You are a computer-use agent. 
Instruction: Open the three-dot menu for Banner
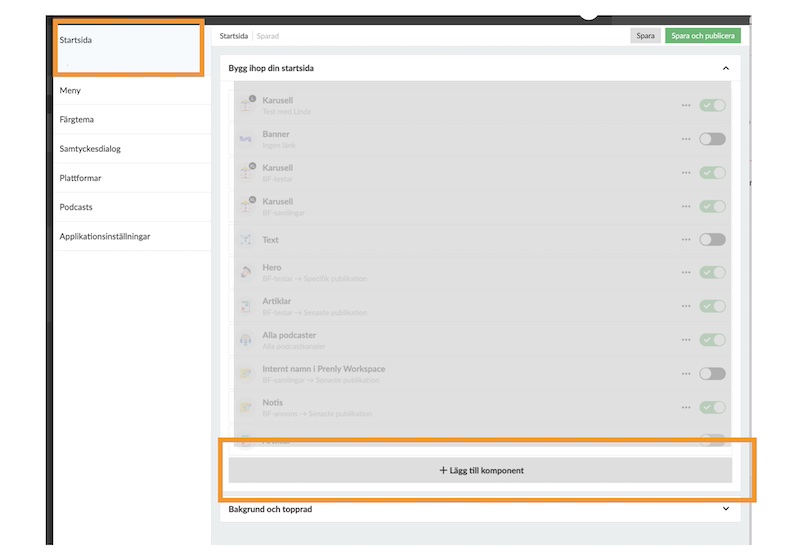tap(686, 139)
